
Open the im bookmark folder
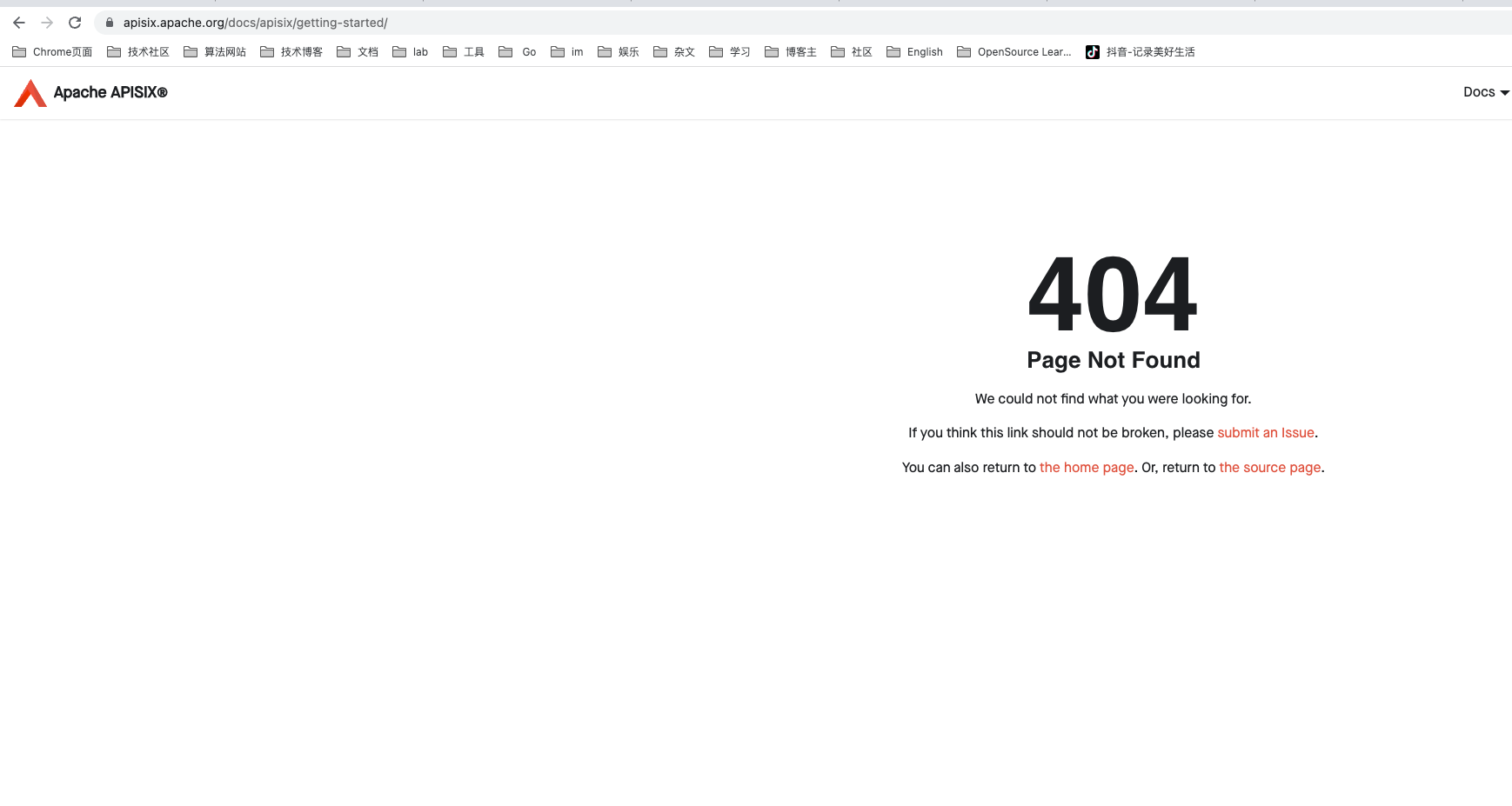567,52
